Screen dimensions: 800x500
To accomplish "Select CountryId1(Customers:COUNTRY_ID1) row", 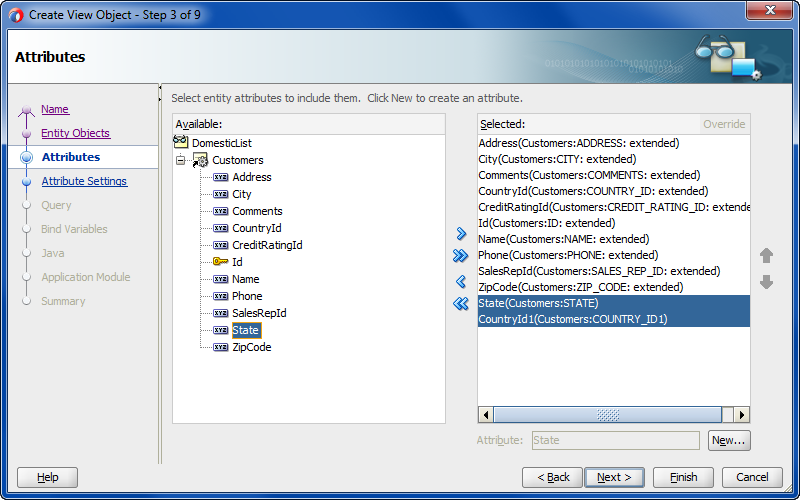I will tap(614, 319).
